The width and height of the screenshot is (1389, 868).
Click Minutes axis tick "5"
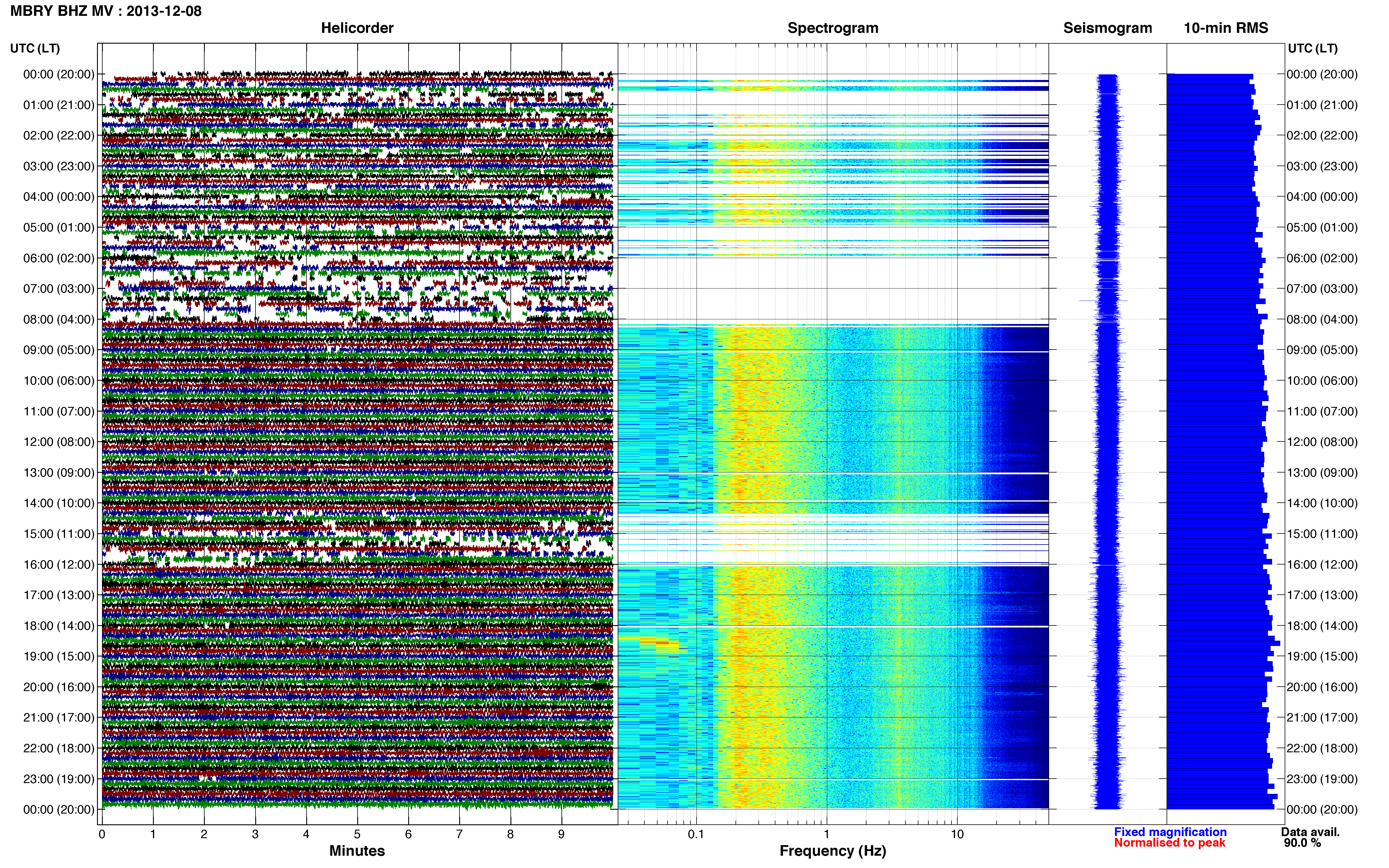357,834
